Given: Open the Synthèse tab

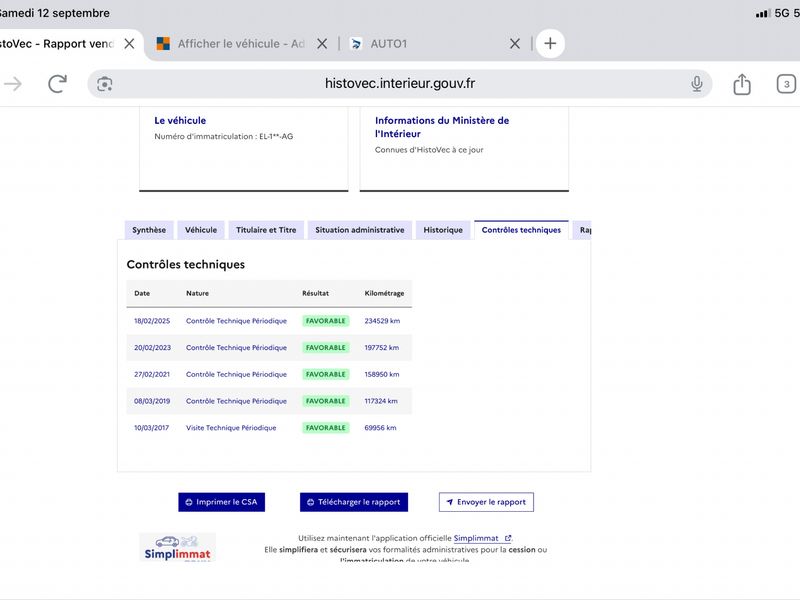Looking at the screenshot, I should [x=149, y=230].
